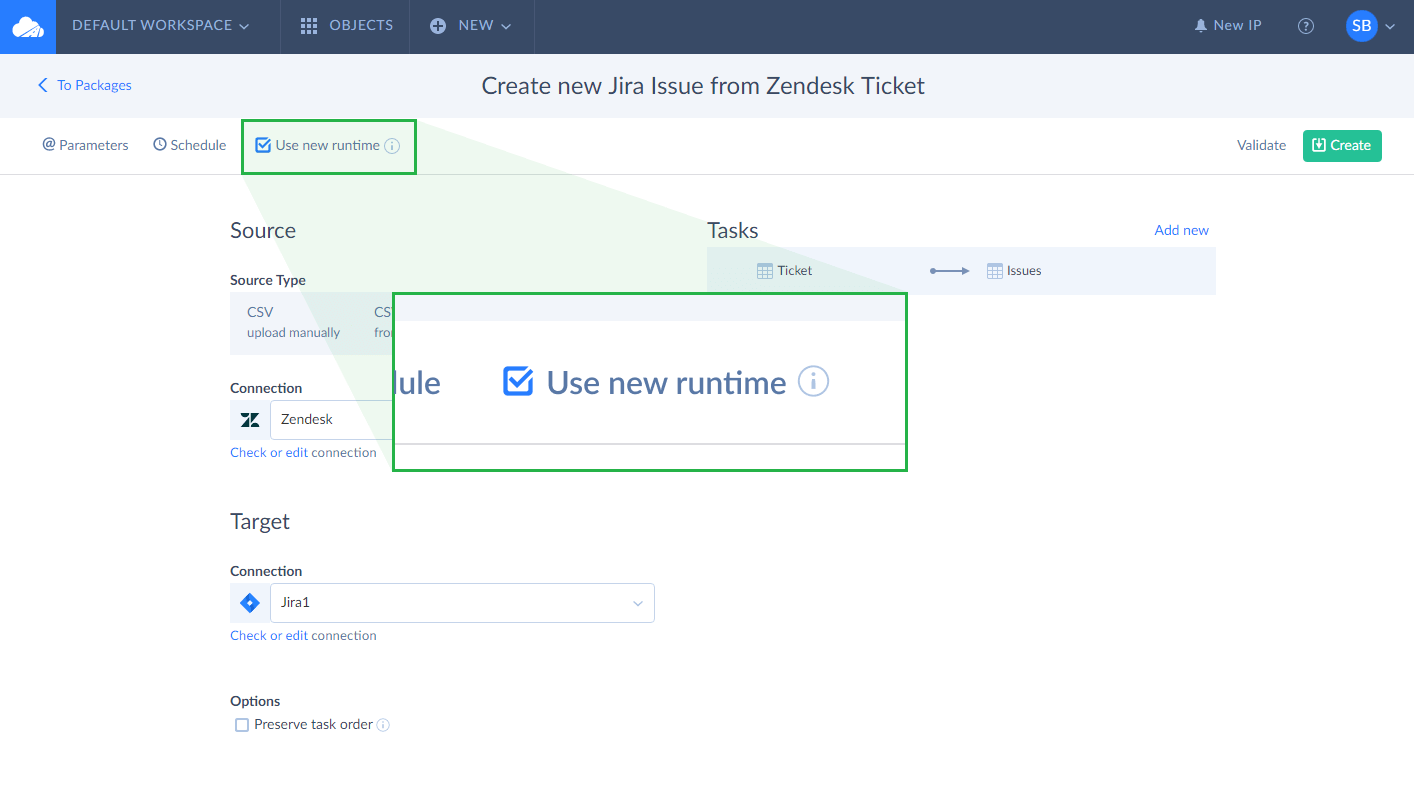Open the Jira1 target connection dropdown
The height and width of the screenshot is (796, 1414).
pos(462,603)
